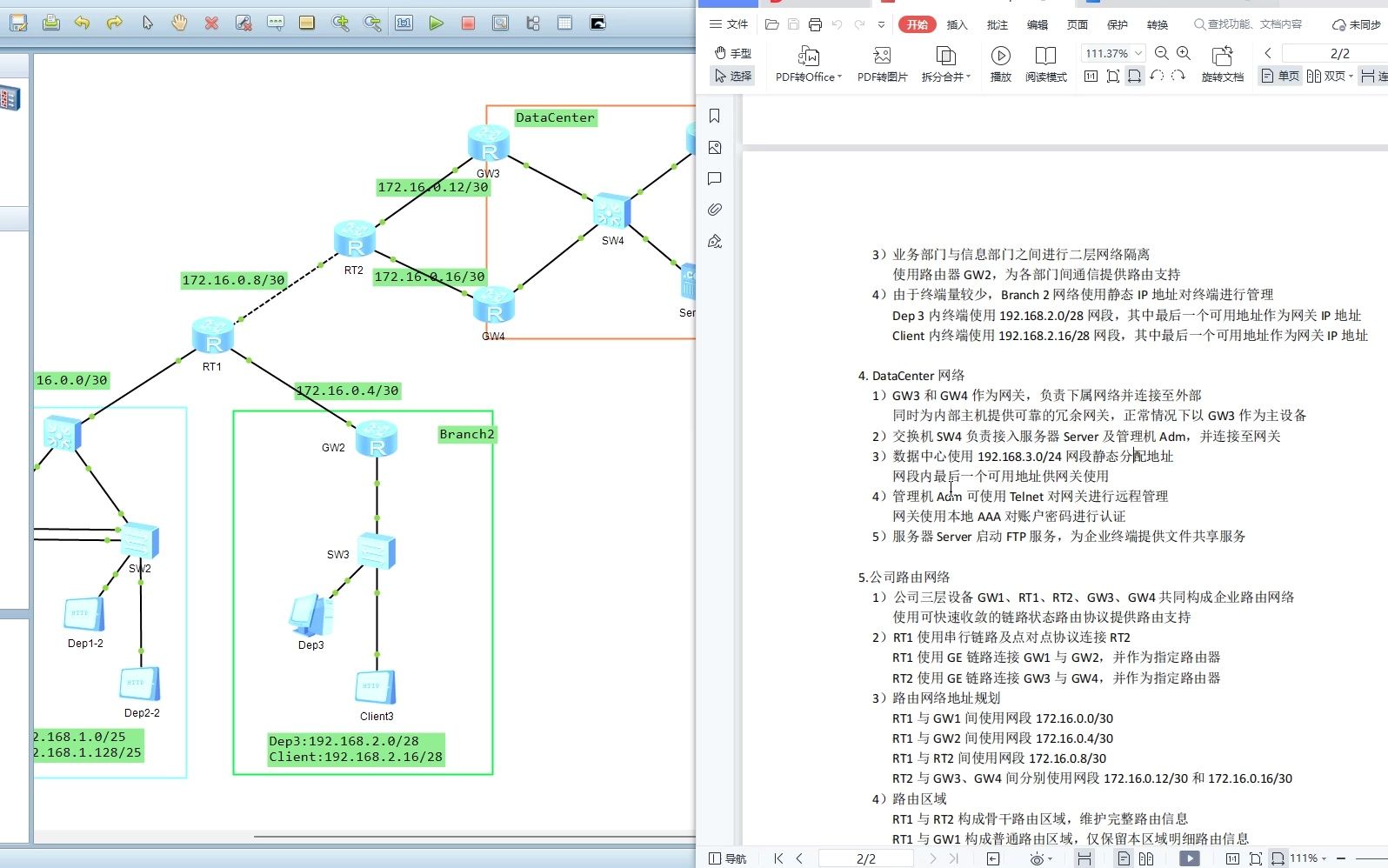This screenshot has width=1388, height=868.
Task: Open the PDF转Office dropdown
Action: tap(809, 64)
